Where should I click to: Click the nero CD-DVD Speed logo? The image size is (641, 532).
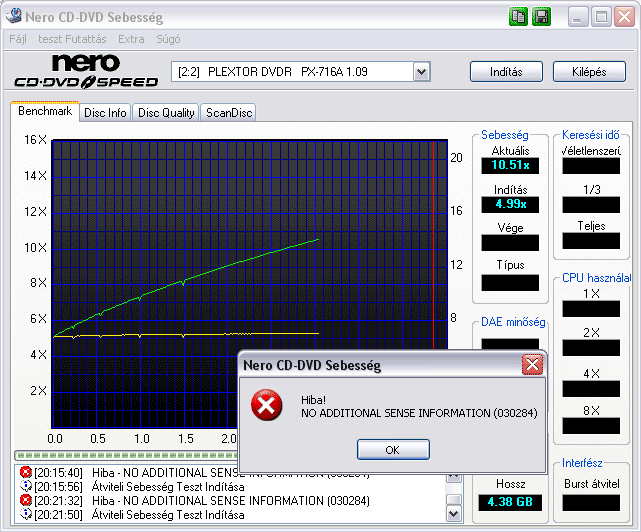(x=86, y=72)
